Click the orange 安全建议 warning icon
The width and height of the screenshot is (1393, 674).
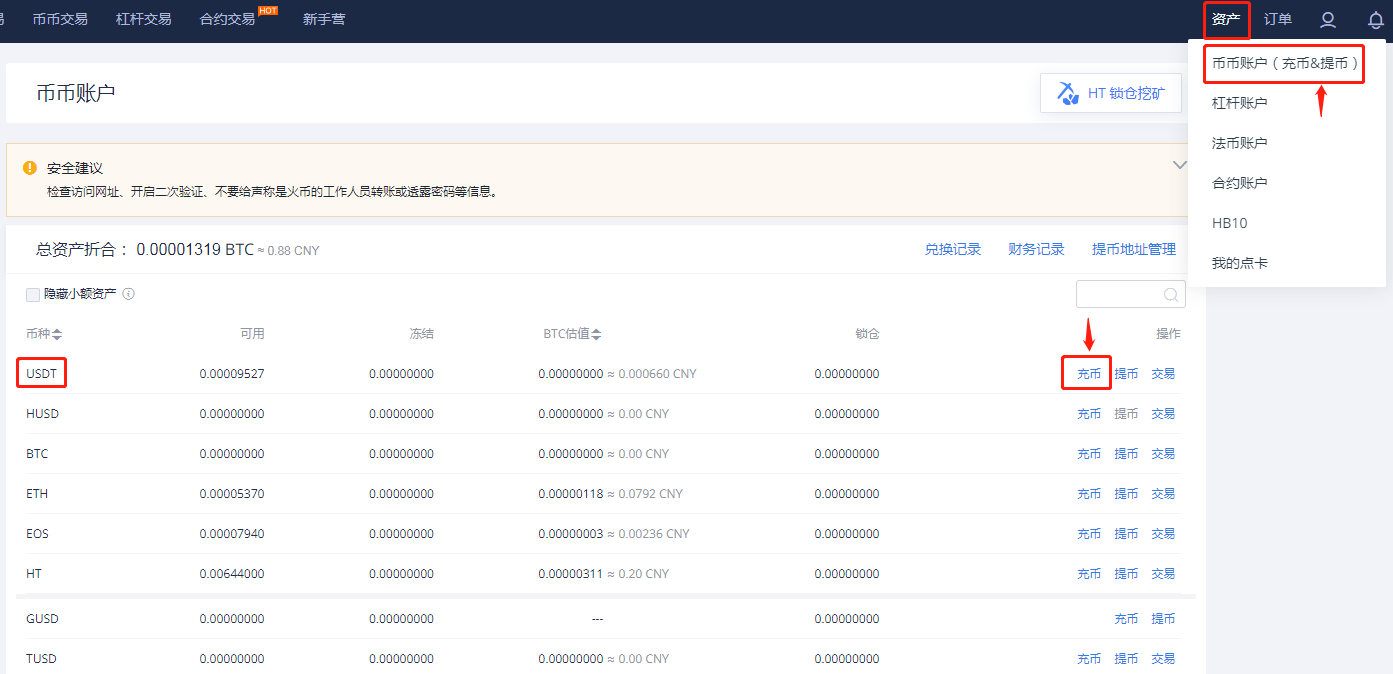(x=30, y=168)
